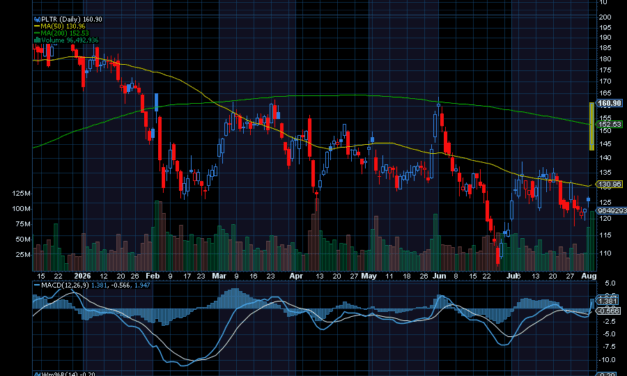
Task: Click the '190' price axis label
Action: 605,38
